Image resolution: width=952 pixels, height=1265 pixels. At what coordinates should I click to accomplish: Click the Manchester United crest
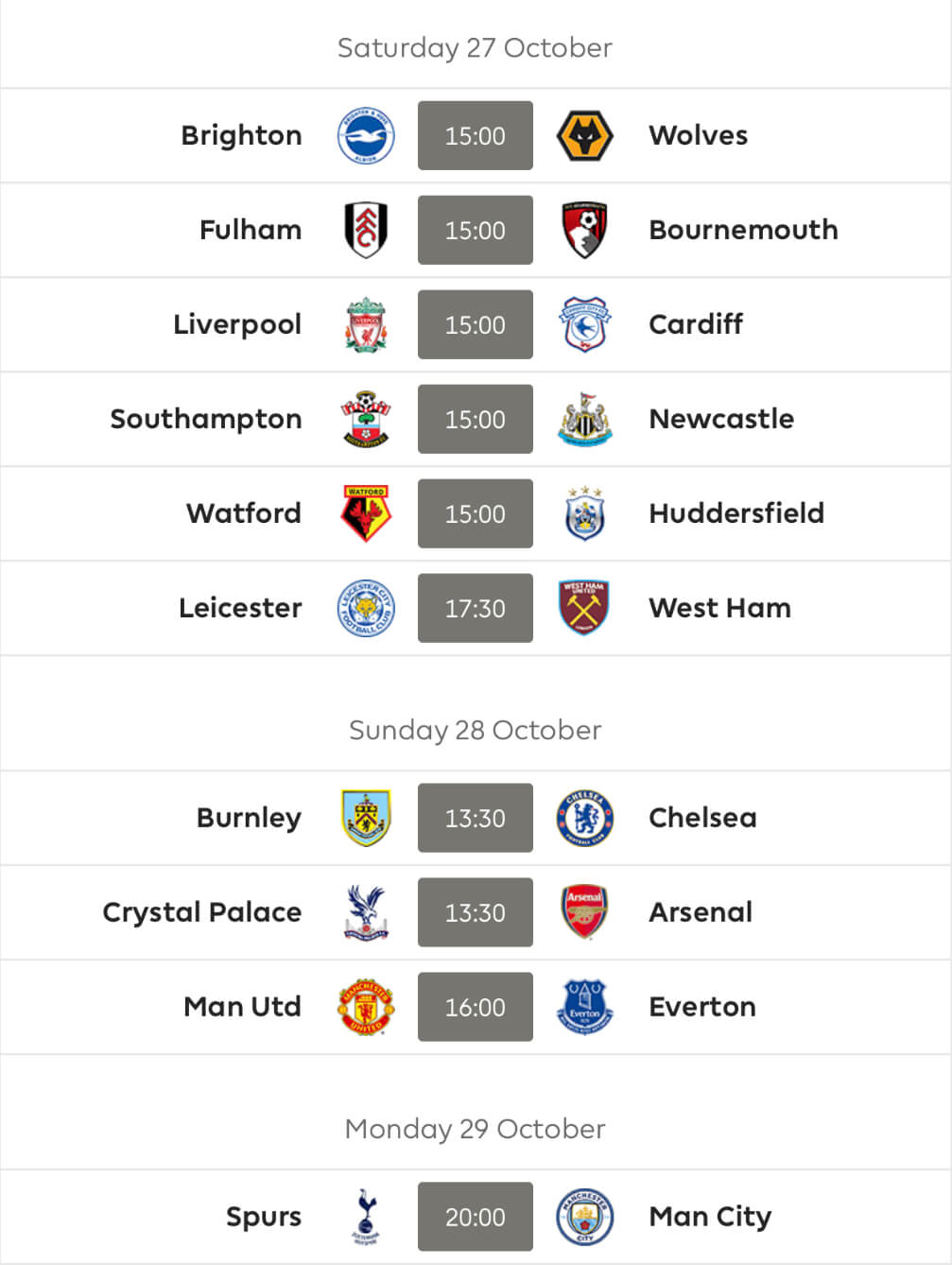pos(366,1007)
